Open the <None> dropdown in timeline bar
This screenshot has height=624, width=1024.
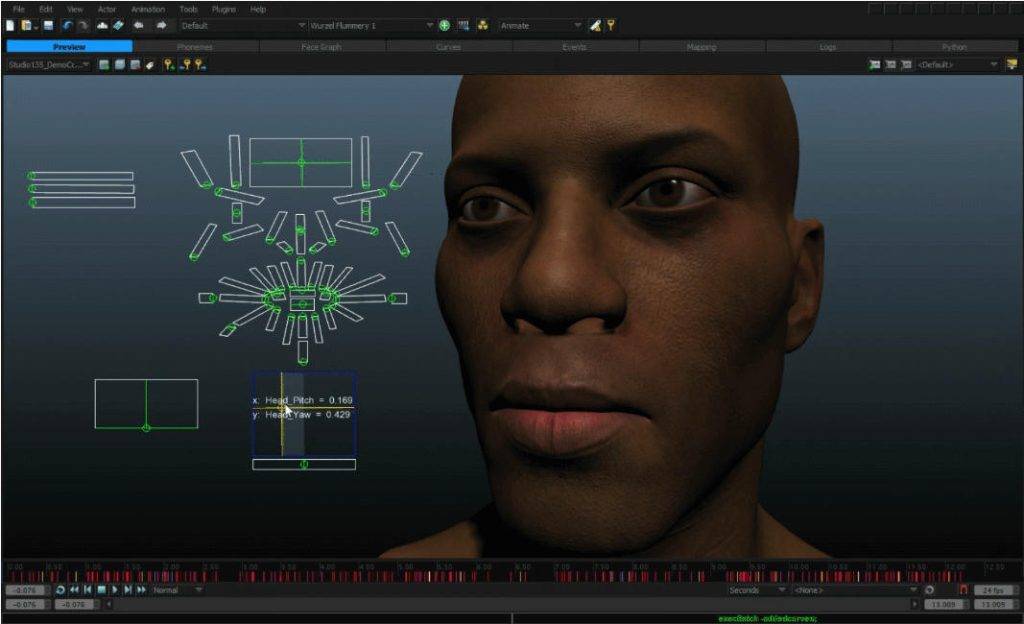[x=856, y=590]
